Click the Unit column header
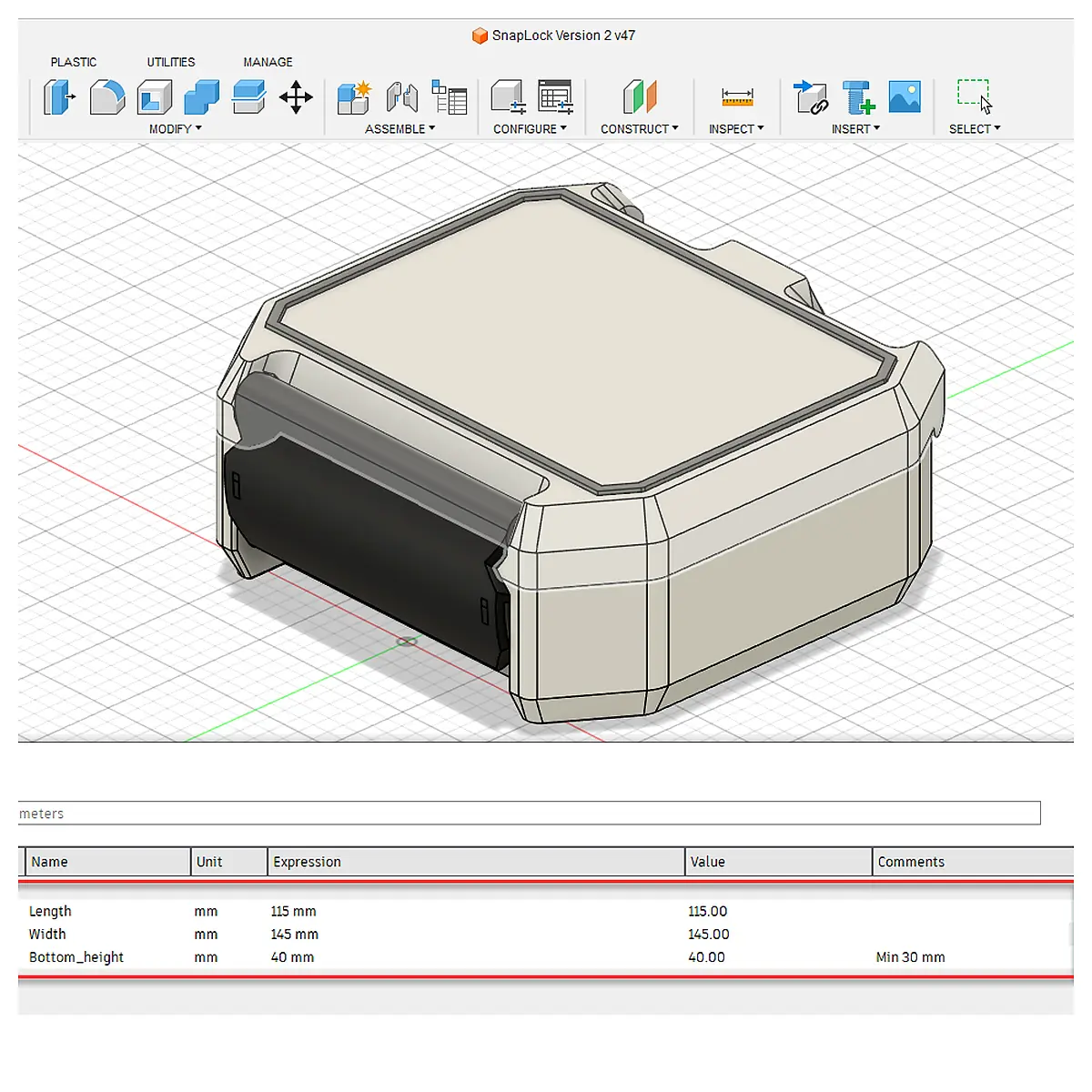 tap(229, 862)
